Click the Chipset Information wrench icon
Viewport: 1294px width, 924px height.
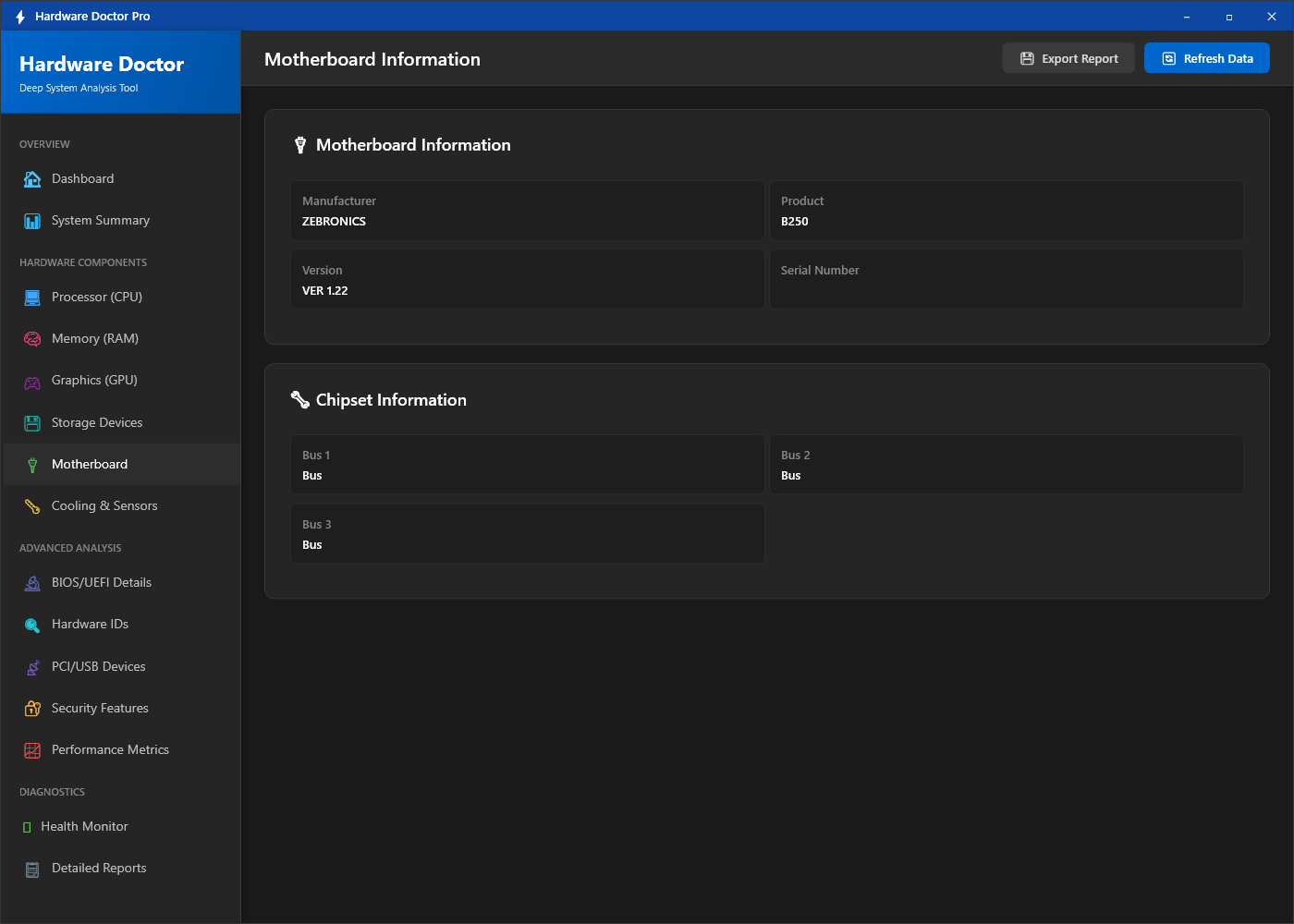pos(300,400)
